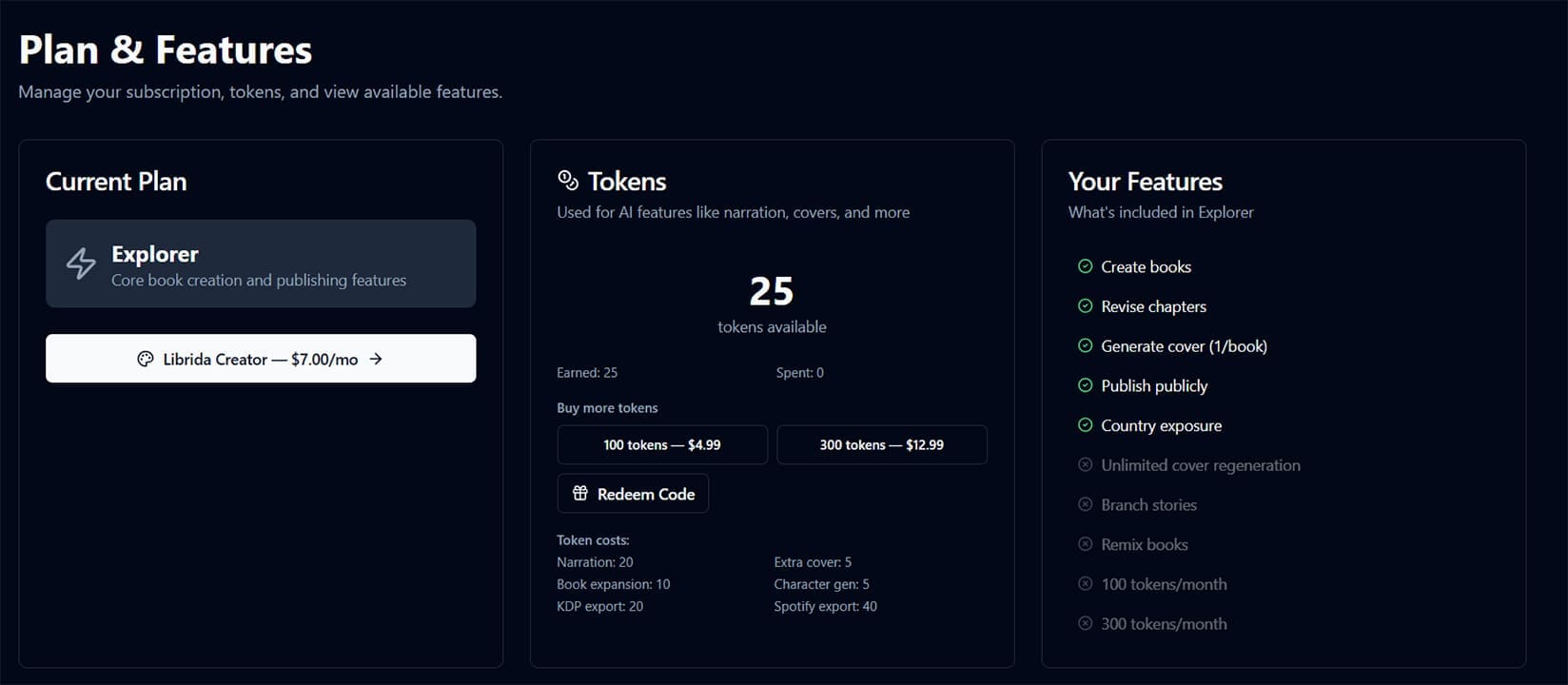Click the 'Create books' feature text

coord(1147,266)
